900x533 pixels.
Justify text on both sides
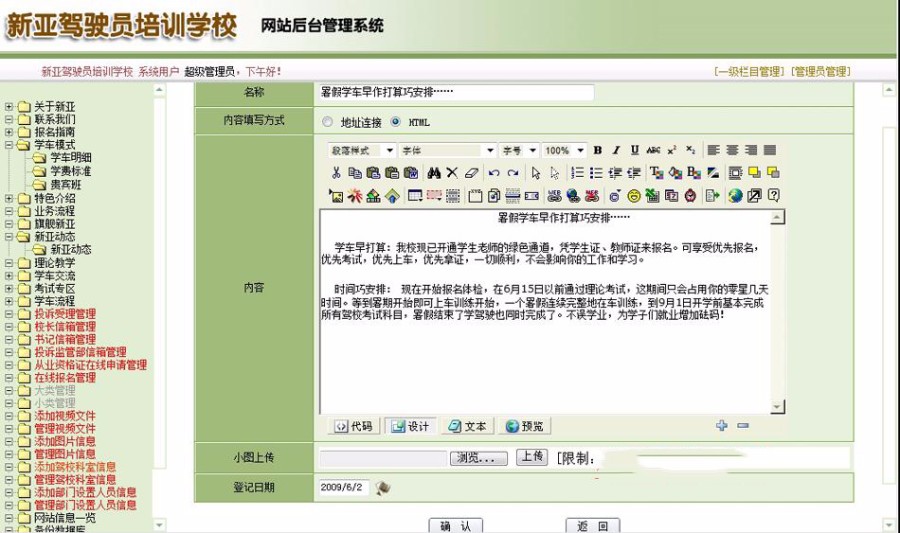pos(770,150)
